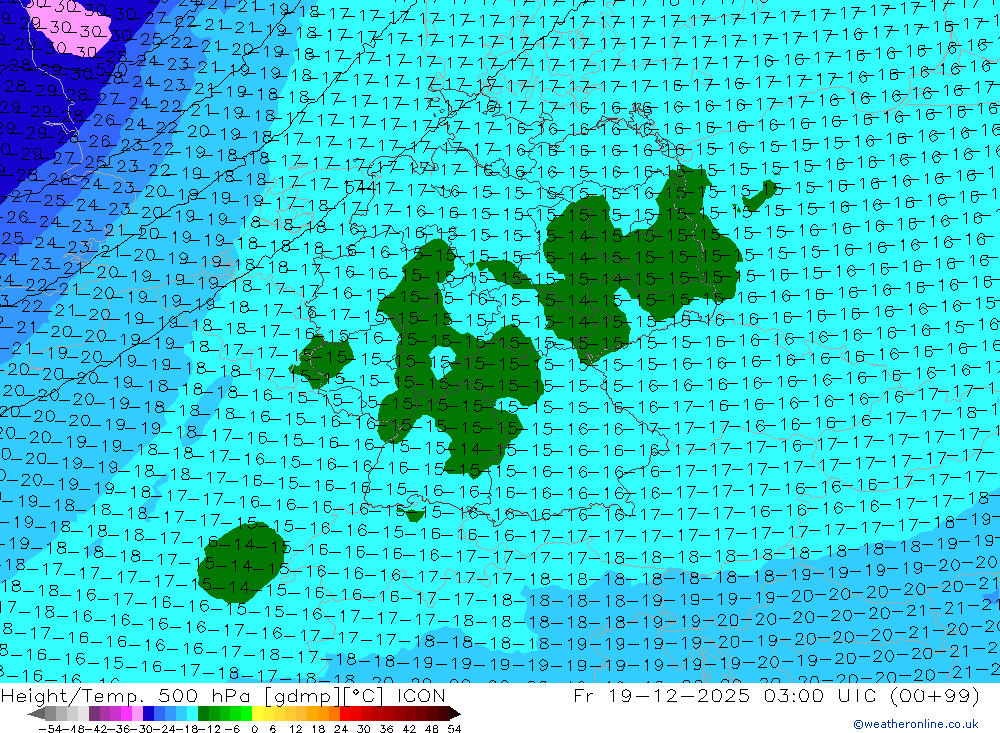Pick the dark green swatch near -18 on the legend
The image size is (1000, 733).
pyautogui.click(x=204, y=713)
